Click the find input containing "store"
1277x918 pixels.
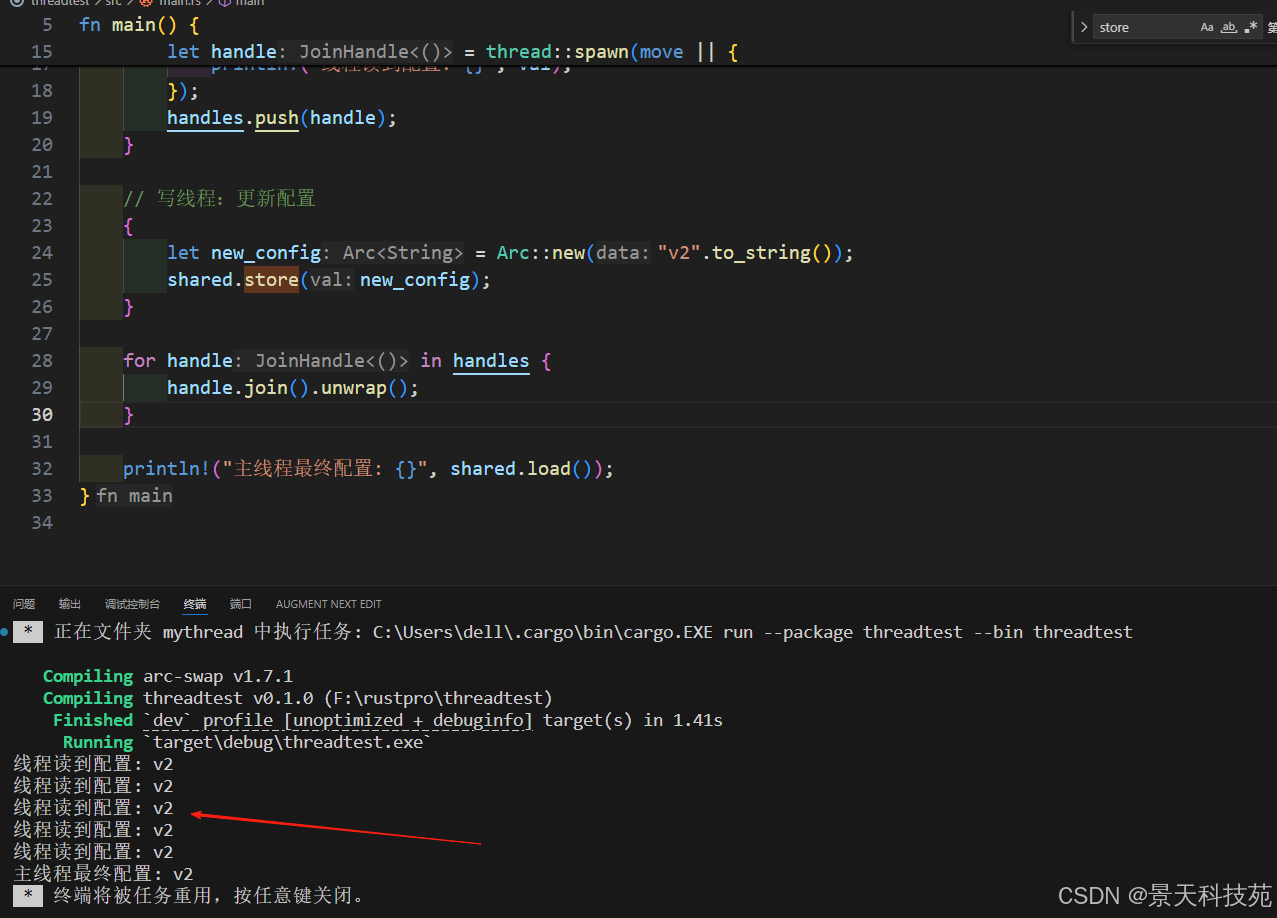pyautogui.click(x=1145, y=27)
